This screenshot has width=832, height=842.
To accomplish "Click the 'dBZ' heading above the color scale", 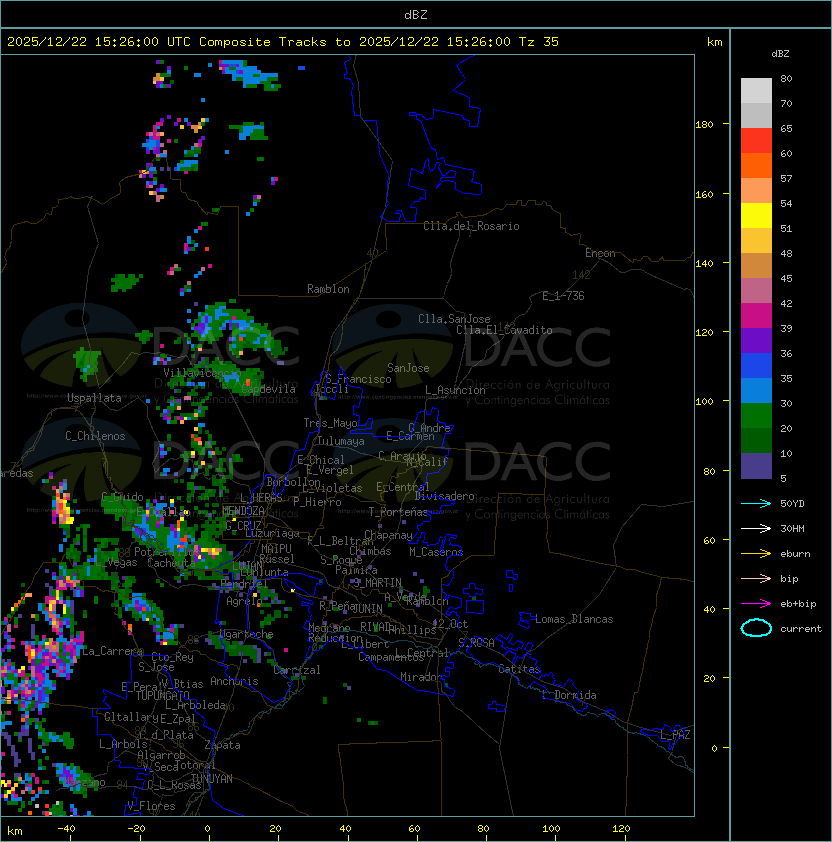I will click(x=780, y=54).
